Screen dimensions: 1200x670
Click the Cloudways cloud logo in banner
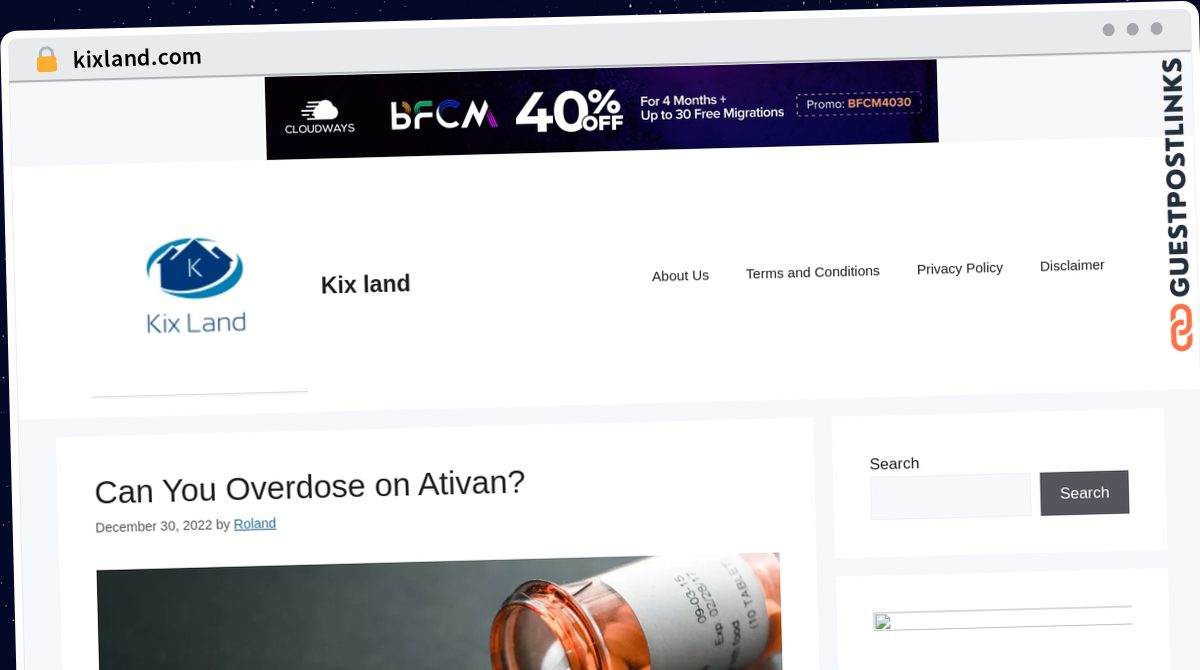click(x=320, y=117)
